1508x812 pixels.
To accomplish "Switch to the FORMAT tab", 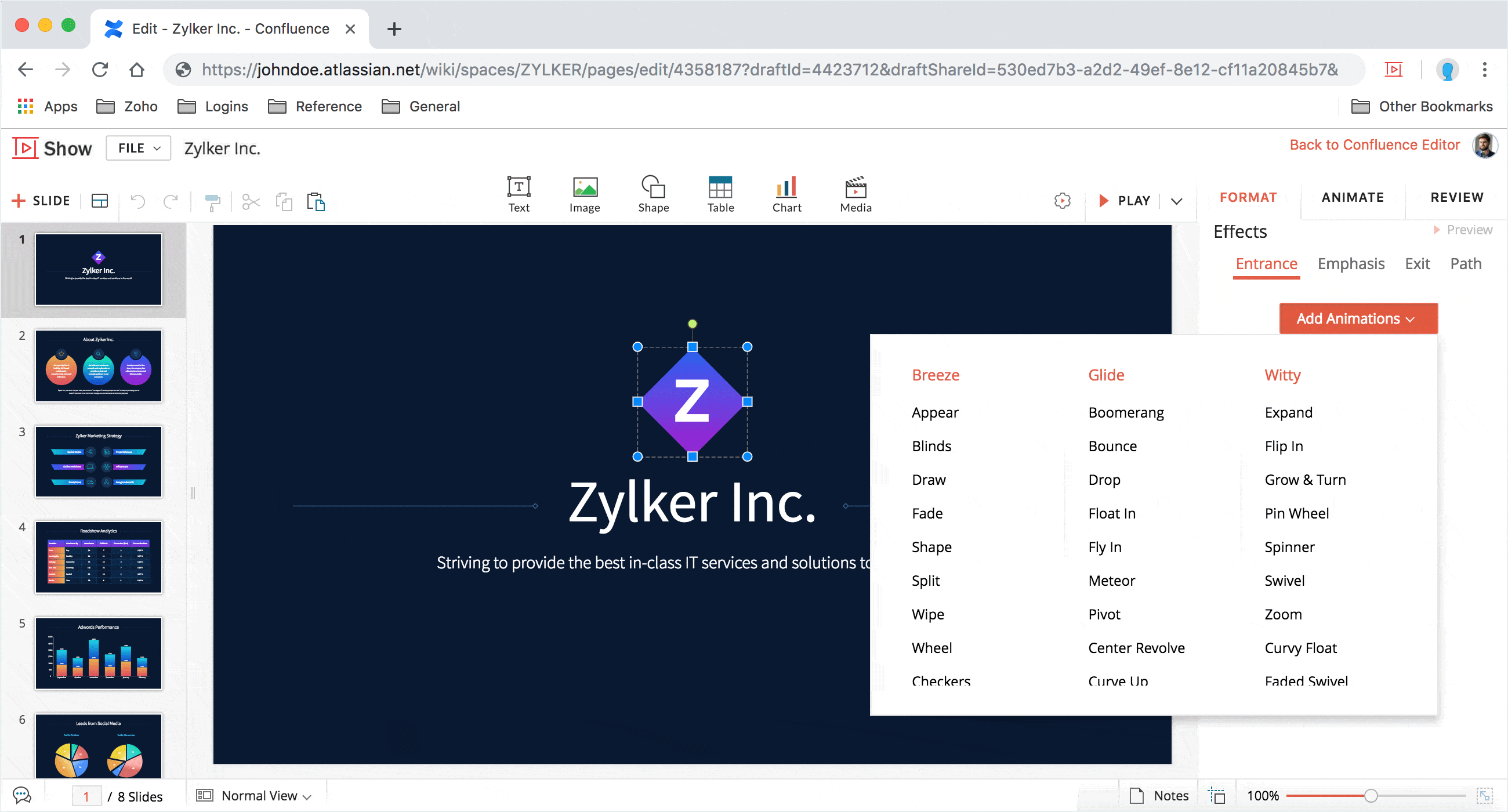I will pyautogui.click(x=1248, y=197).
